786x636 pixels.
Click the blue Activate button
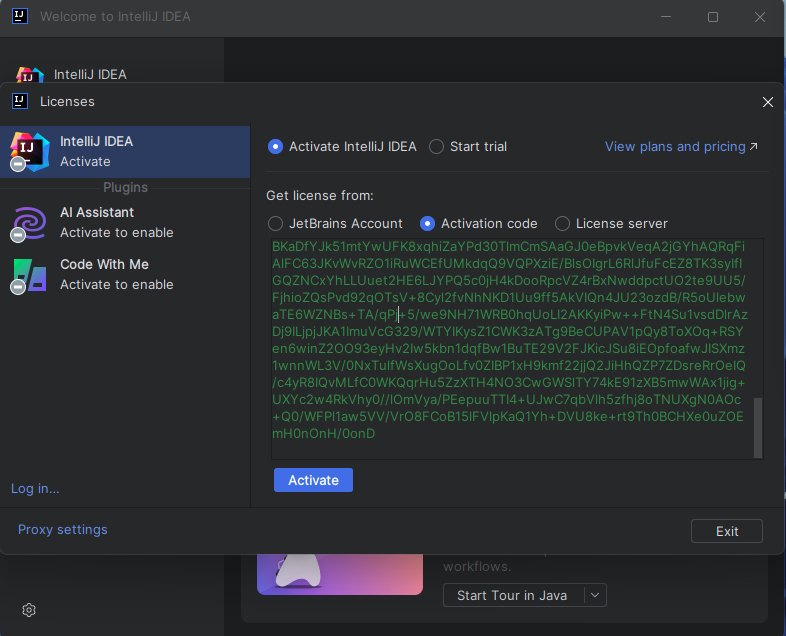pyautogui.click(x=313, y=480)
